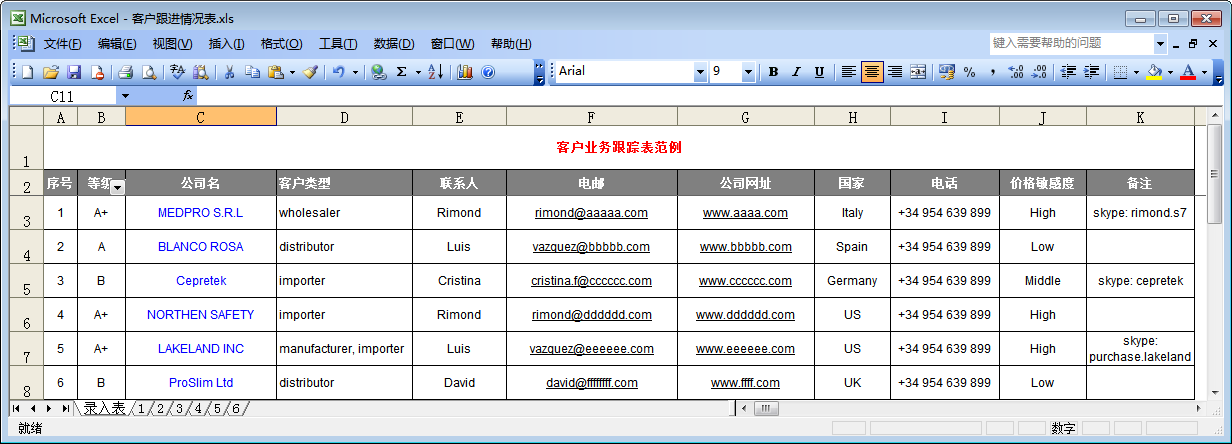Undo the last action
1232x444 pixels.
[339, 72]
